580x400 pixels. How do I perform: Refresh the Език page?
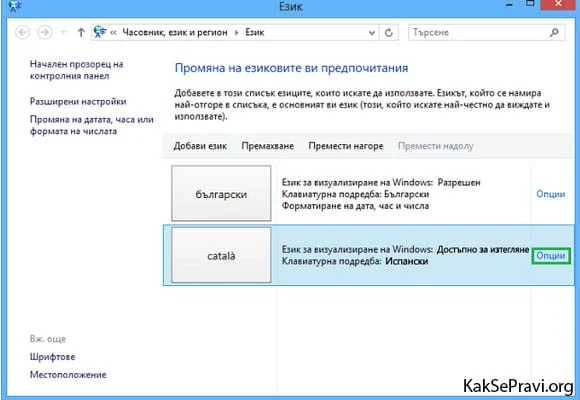pos(388,33)
